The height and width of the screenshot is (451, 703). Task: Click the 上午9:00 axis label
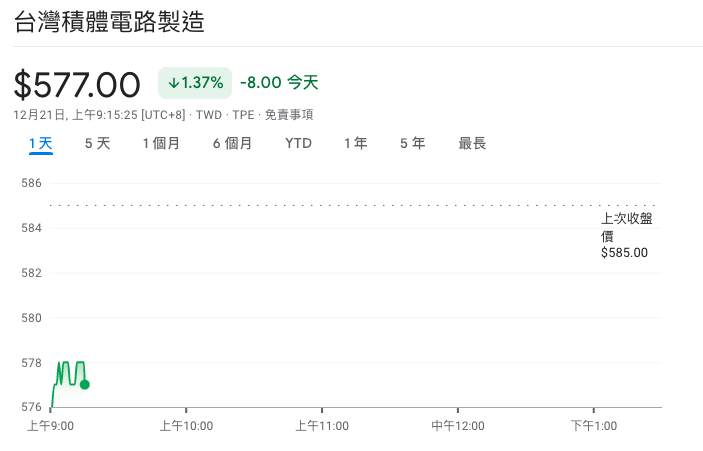pyautogui.click(x=51, y=426)
